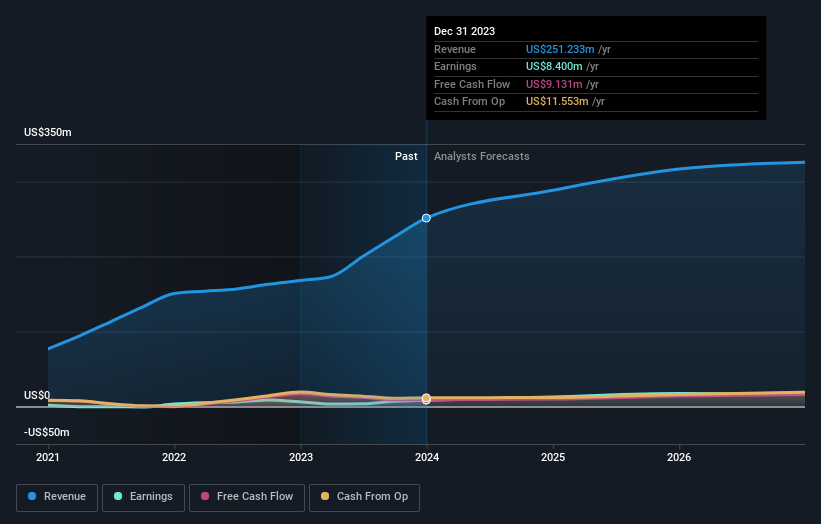
Task: Click the blue Revenue legend dot
Action: point(32,496)
